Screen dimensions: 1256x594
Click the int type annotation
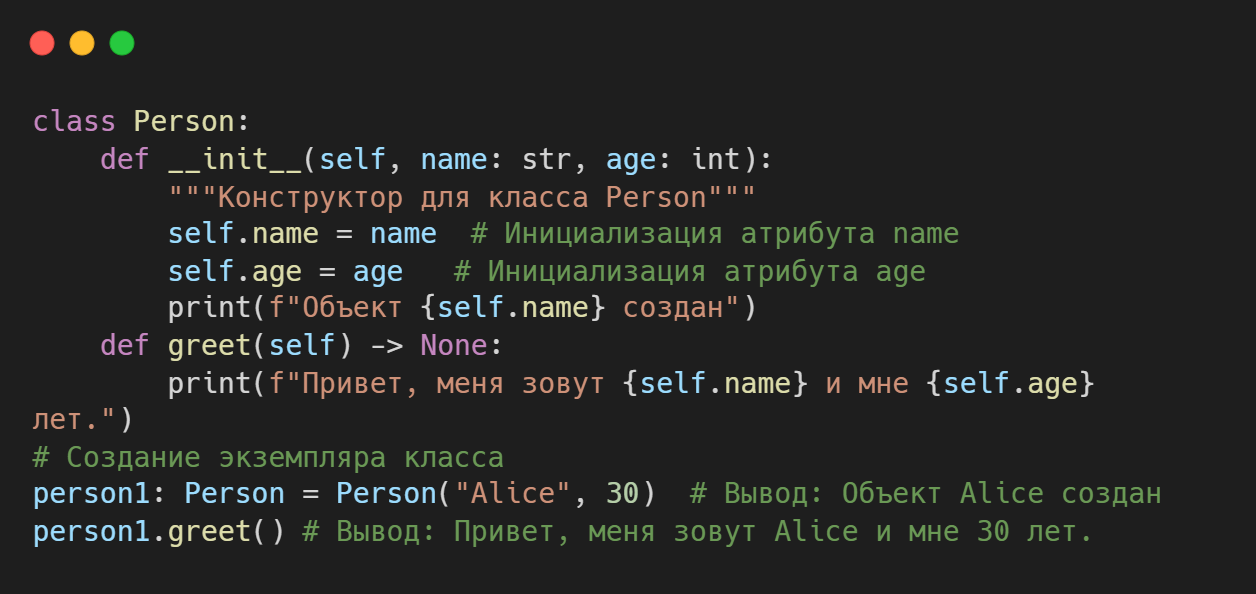point(715,159)
